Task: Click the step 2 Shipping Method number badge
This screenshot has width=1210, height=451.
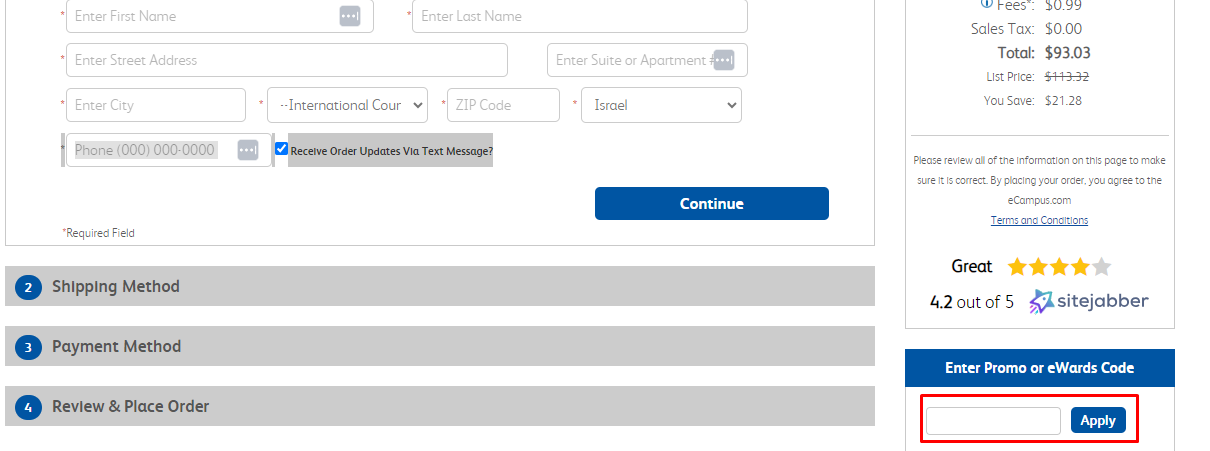Action: [x=28, y=287]
